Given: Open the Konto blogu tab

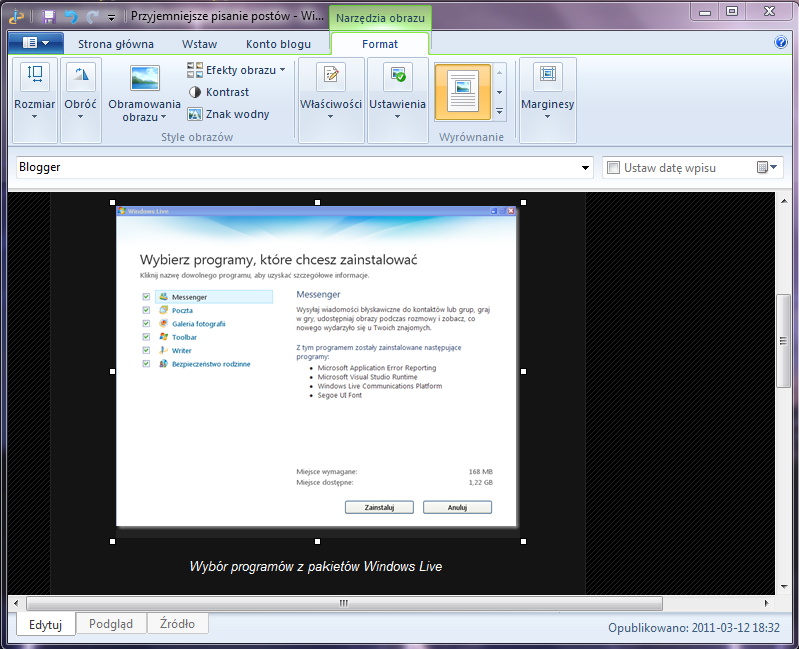Looking at the screenshot, I should pos(278,44).
